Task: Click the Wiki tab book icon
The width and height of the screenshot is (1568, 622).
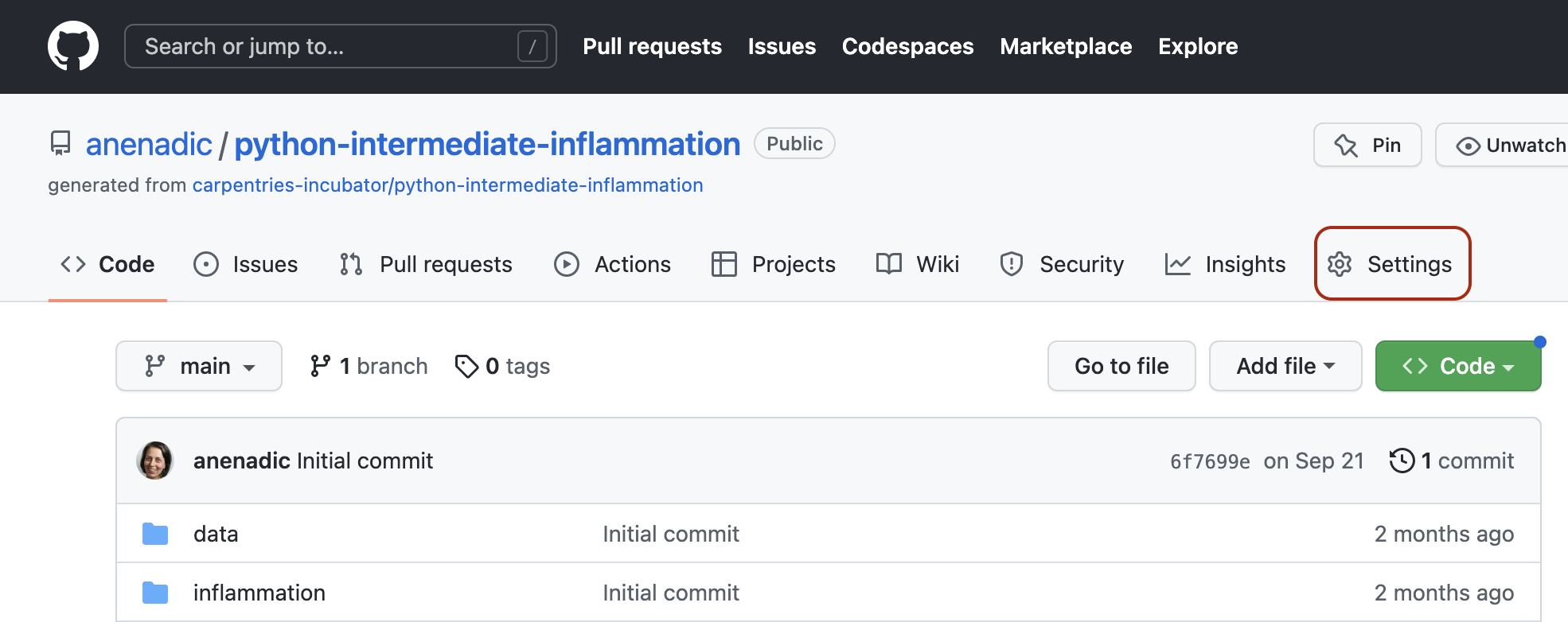Action: 889,263
